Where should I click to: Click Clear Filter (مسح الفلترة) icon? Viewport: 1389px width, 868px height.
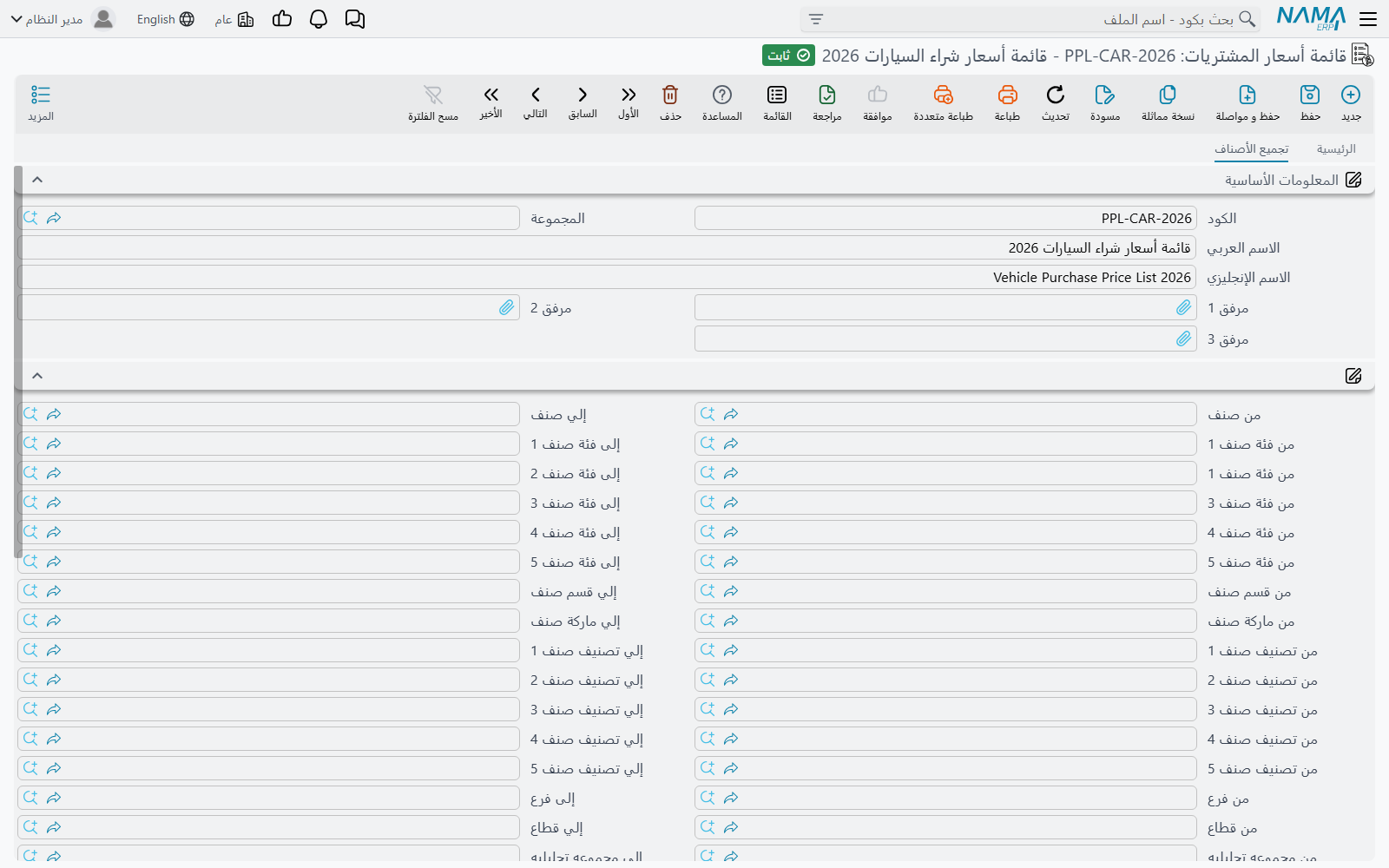(433, 95)
